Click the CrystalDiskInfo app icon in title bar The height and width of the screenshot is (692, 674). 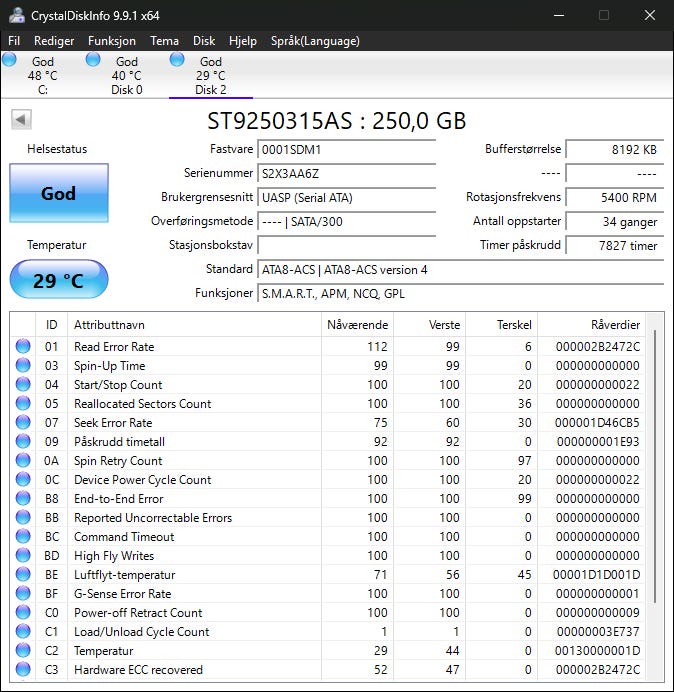(x=17, y=15)
